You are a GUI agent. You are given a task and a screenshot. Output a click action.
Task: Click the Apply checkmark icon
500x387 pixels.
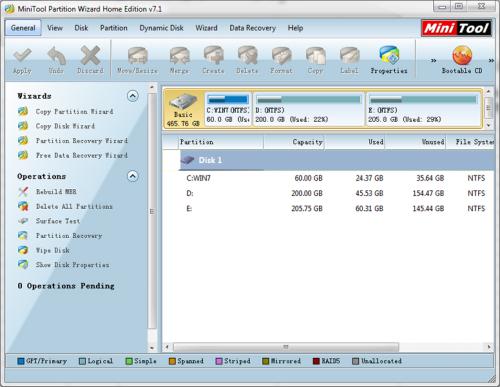[x=22, y=55]
